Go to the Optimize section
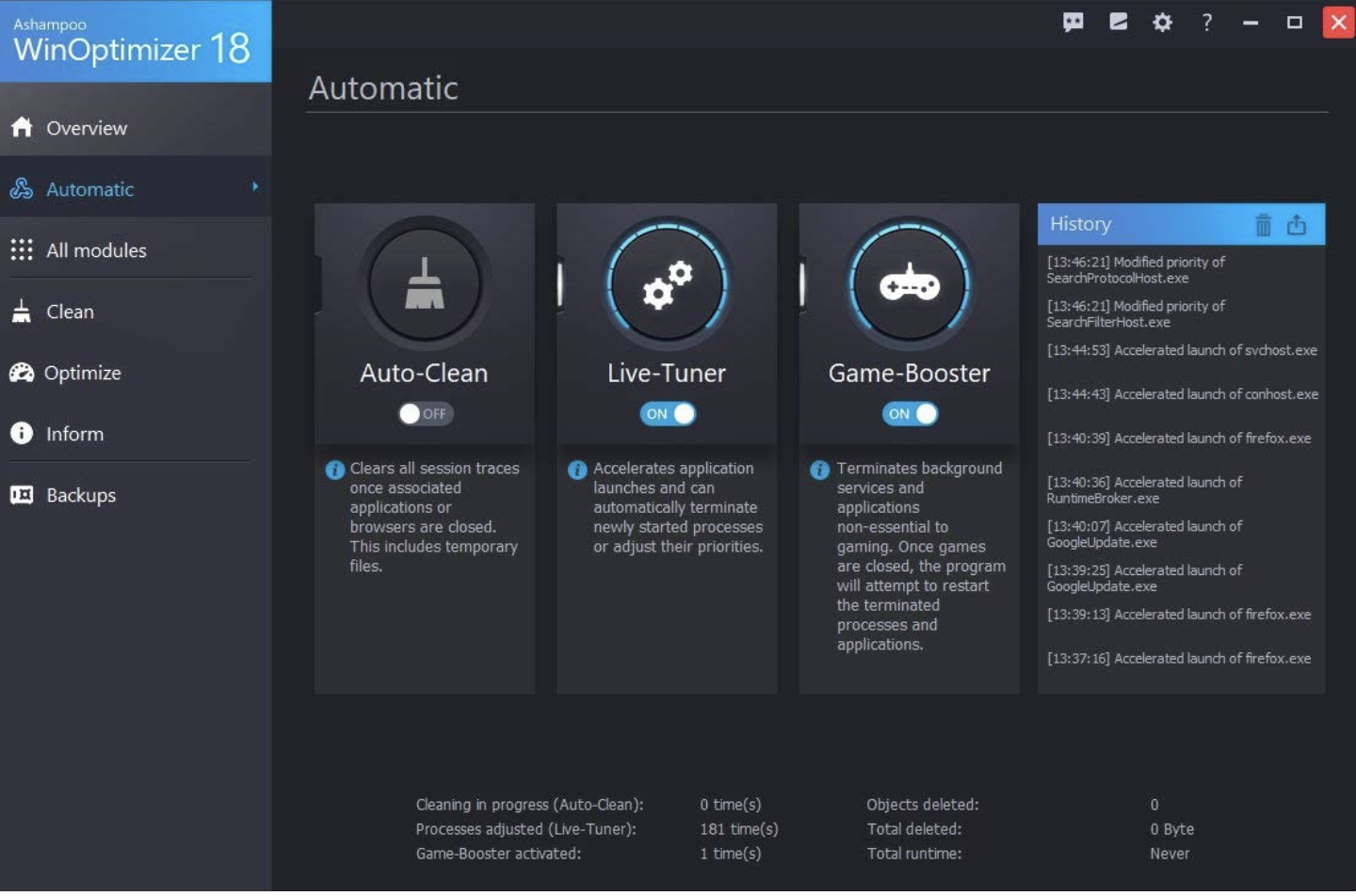The image size is (1356, 896). click(x=136, y=373)
